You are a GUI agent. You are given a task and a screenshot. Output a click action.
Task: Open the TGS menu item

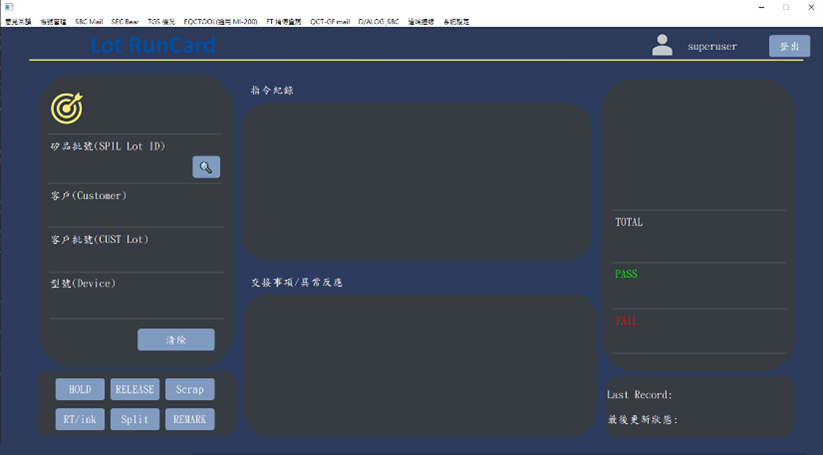[x=161, y=22]
